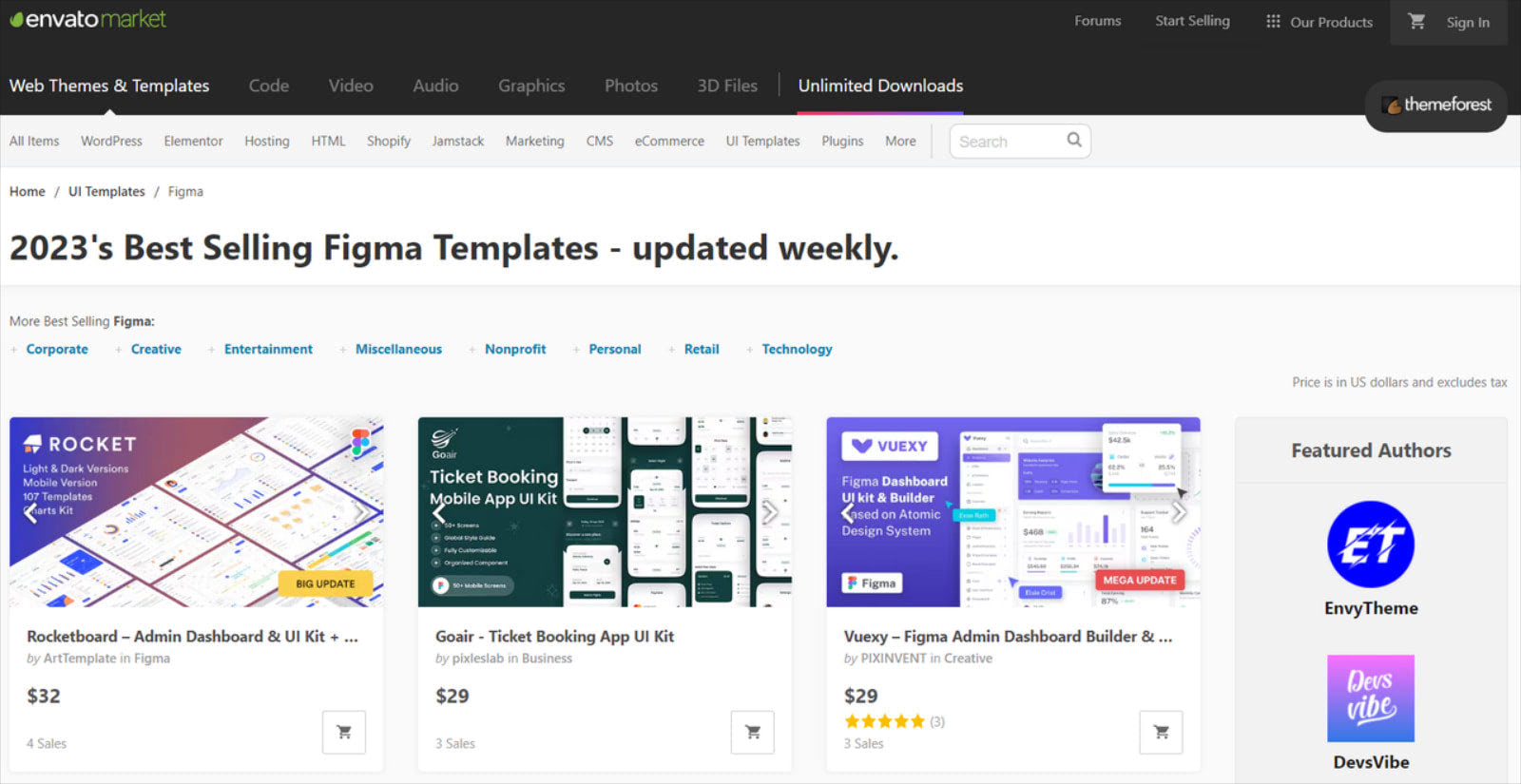The image size is (1521, 784).
Task: Open the Marketing category menu
Action: pos(535,141)
